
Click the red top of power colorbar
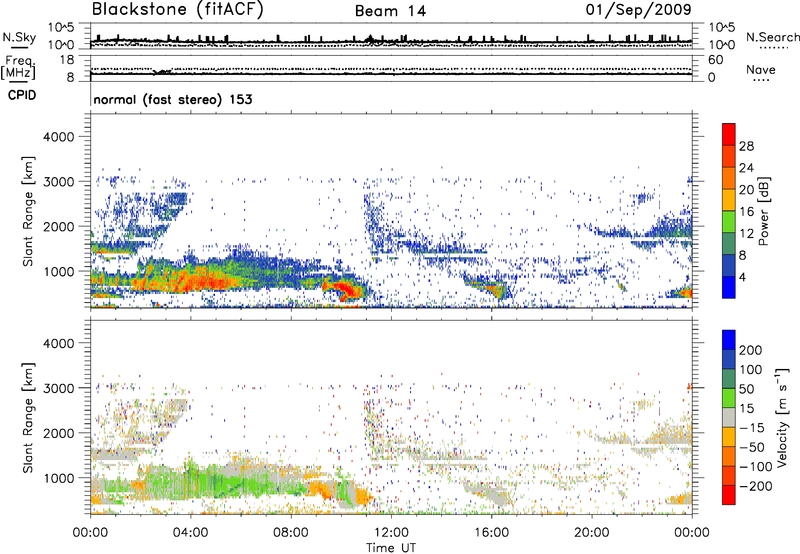tap(729, 134)
